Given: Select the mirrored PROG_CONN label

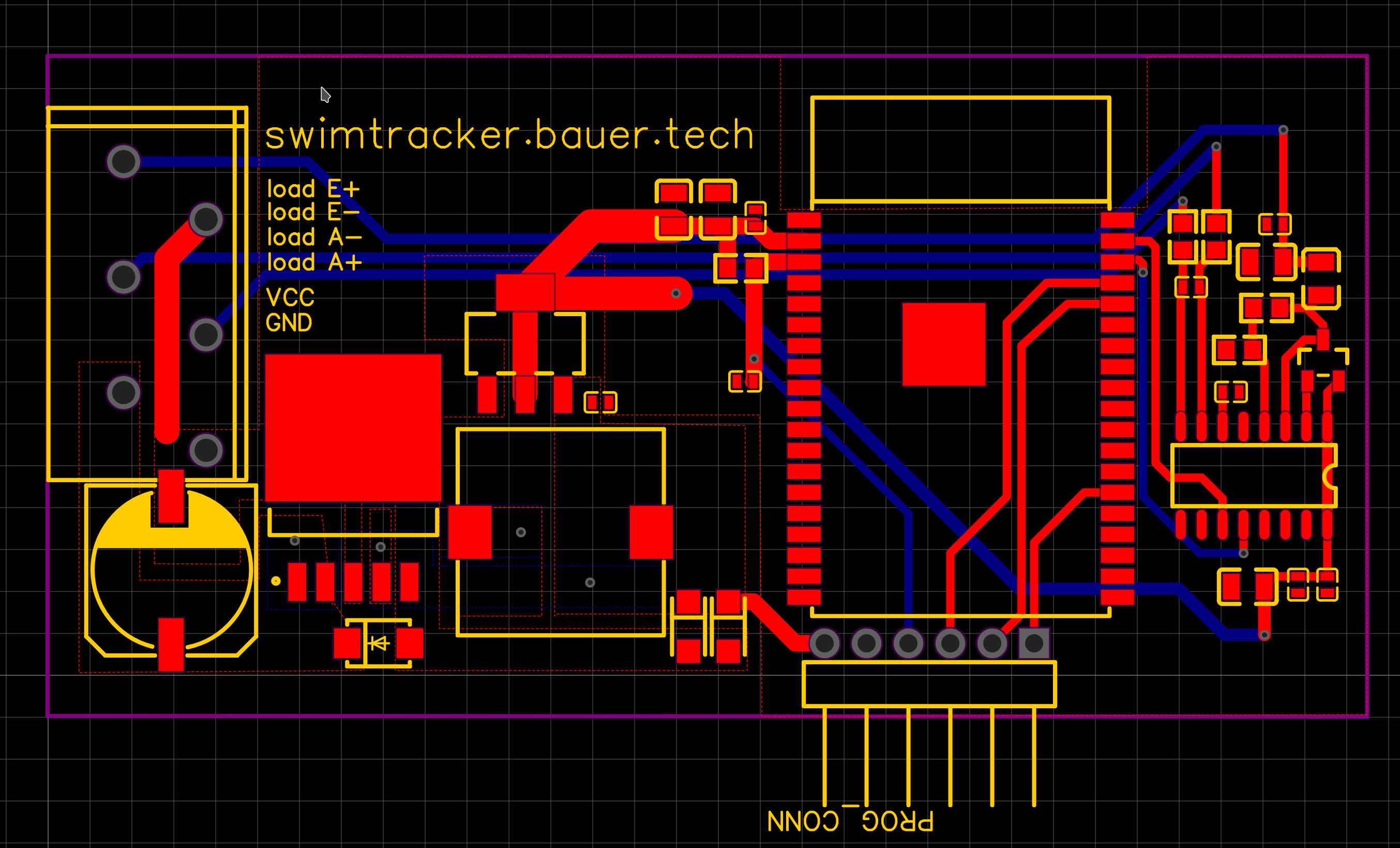Looking at the screenshot, I should (850, 820).
